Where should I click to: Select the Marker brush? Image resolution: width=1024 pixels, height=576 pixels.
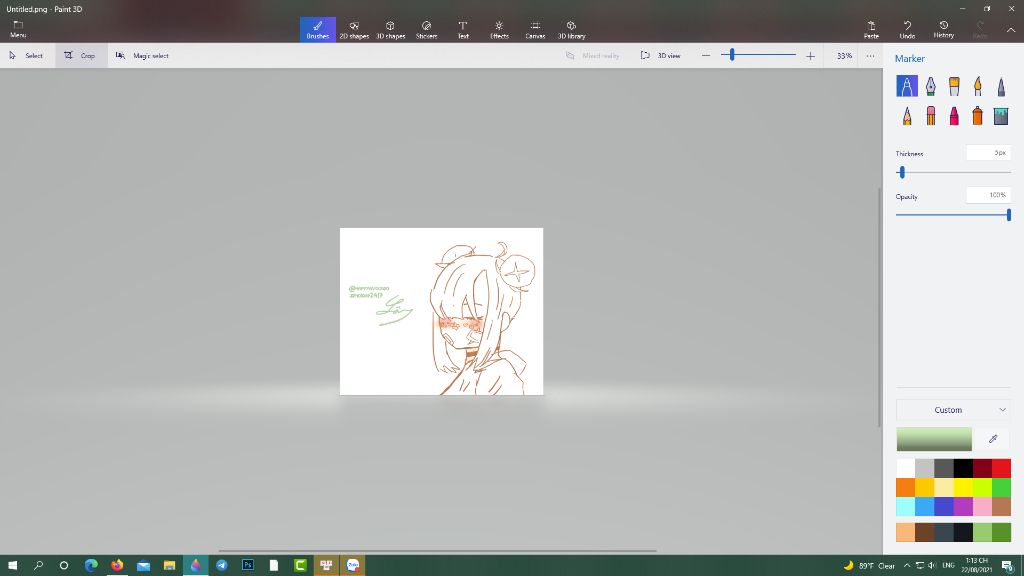tap(906, 86)
